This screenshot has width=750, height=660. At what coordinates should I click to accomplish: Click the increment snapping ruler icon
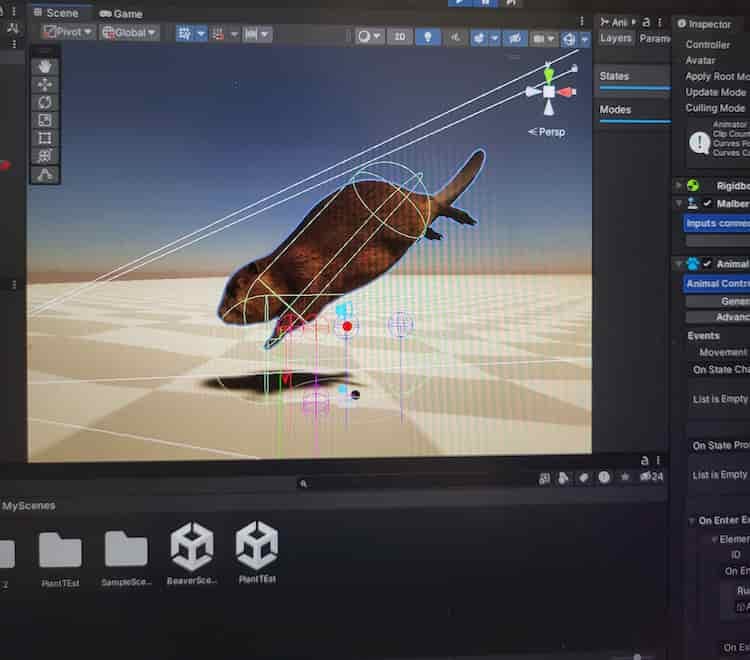[251, 34]
